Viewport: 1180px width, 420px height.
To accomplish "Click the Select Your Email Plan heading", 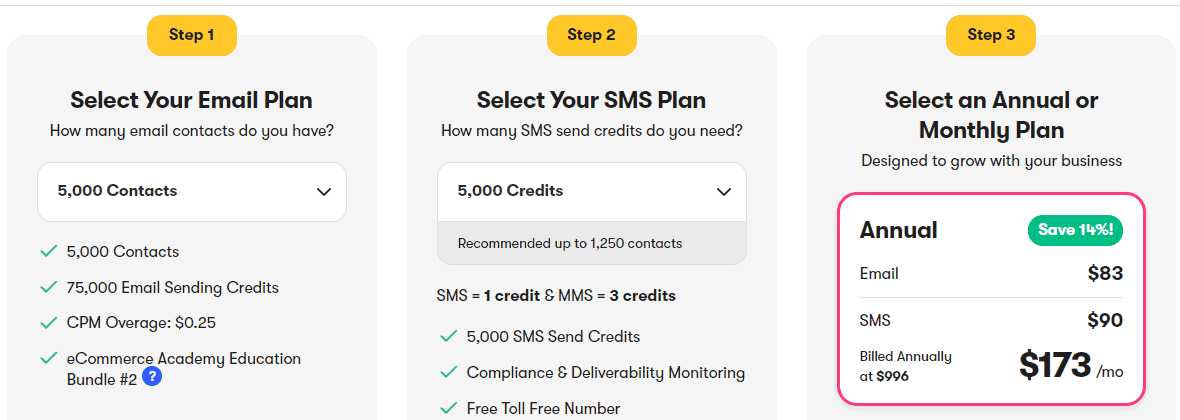I will coord(191,100).
